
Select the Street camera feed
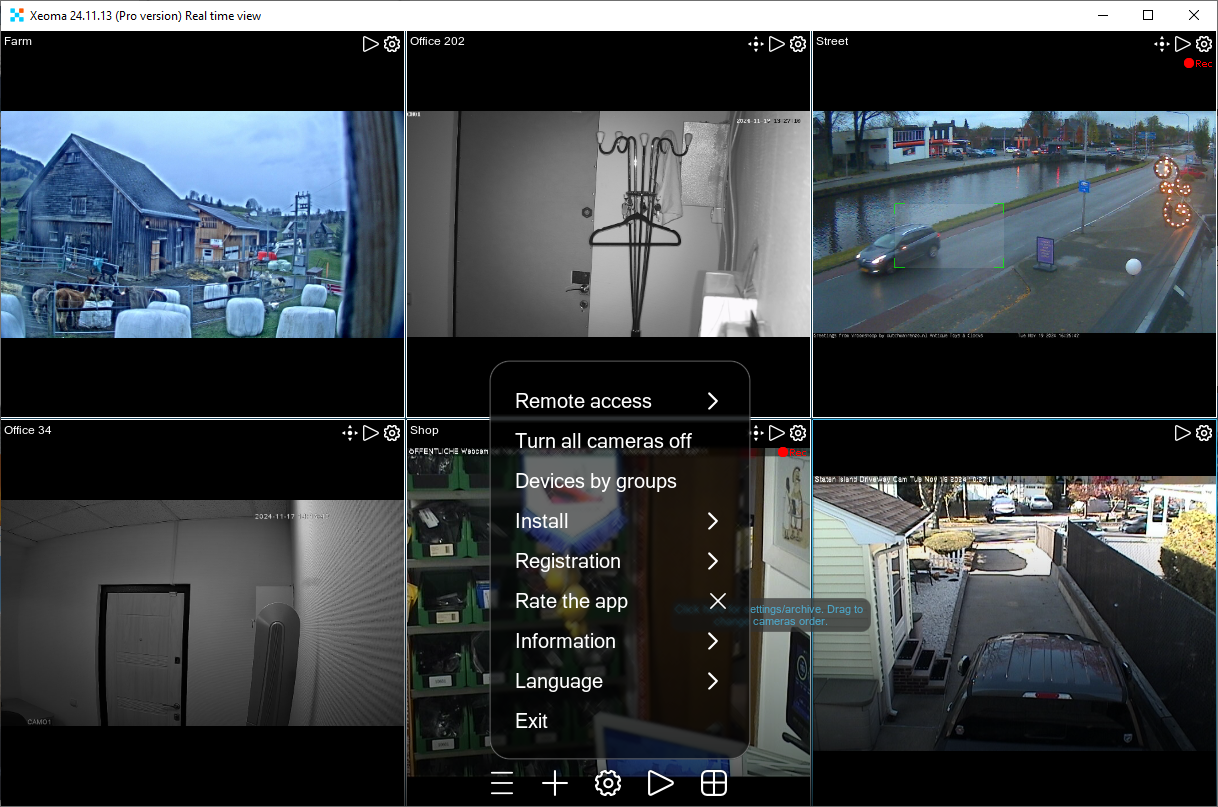point(1014,224)
